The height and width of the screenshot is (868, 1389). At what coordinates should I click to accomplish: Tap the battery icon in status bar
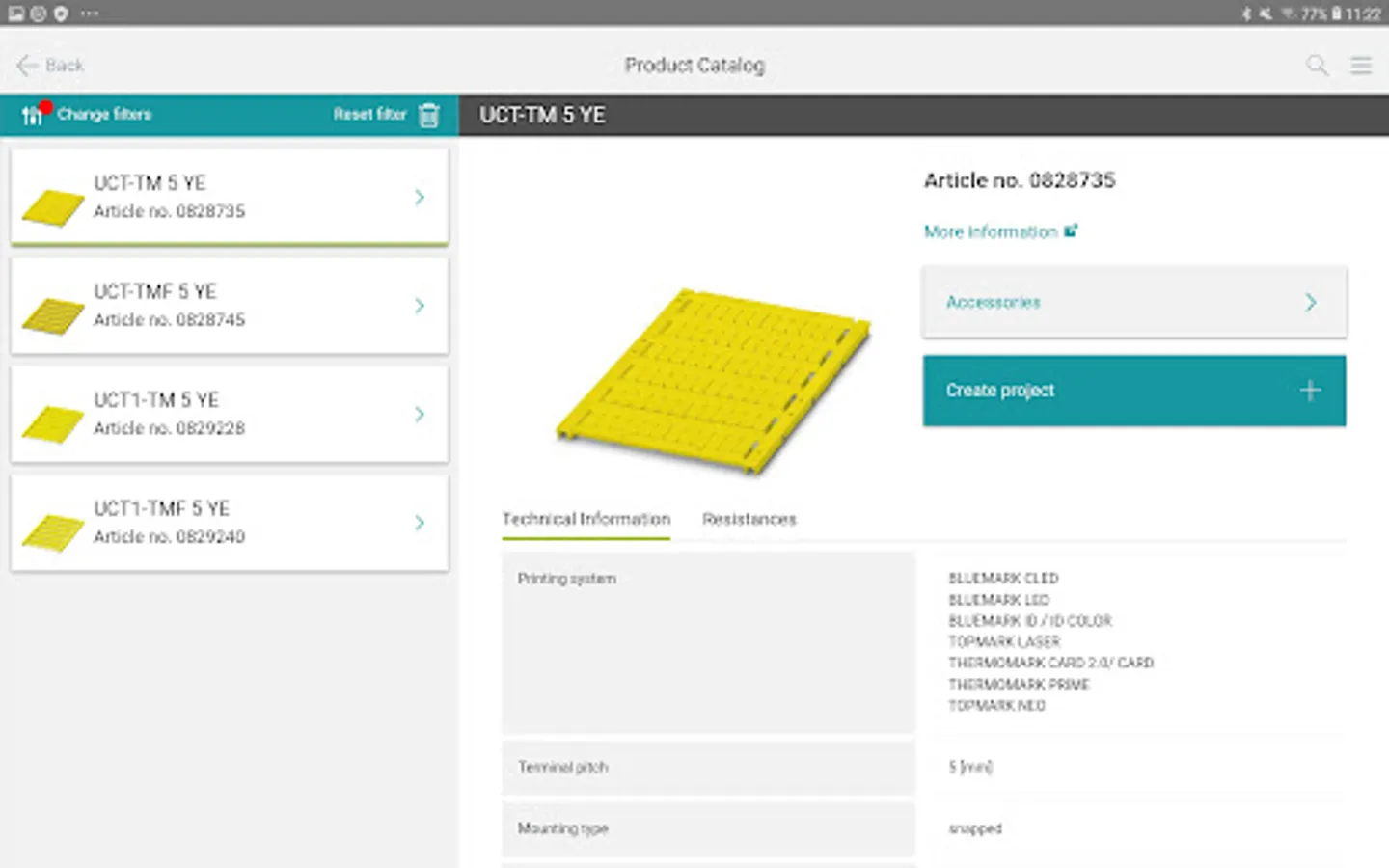1337,14
